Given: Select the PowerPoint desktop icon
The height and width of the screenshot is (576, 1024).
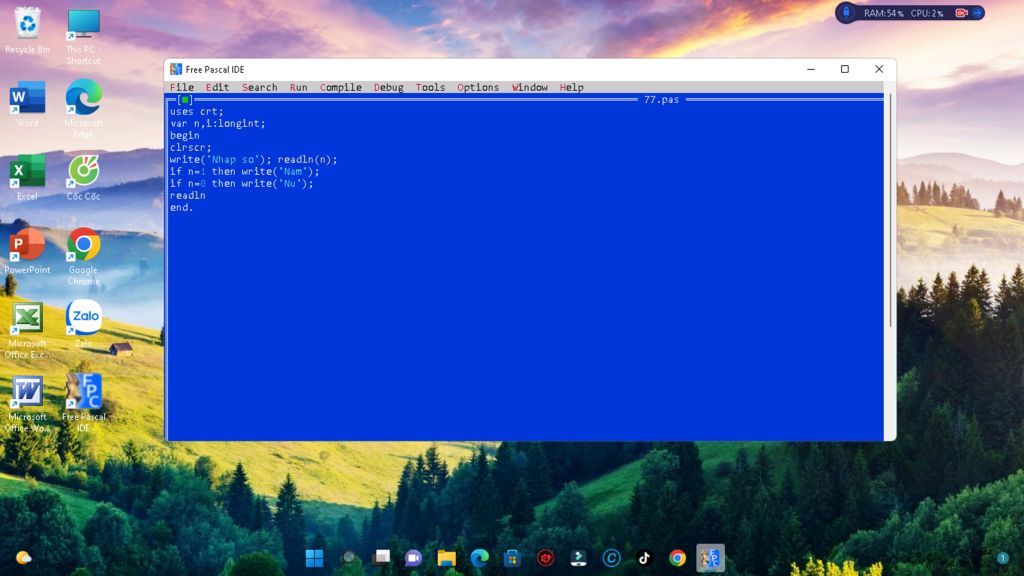Looking at the screenshot, I should tap(27, 251).
